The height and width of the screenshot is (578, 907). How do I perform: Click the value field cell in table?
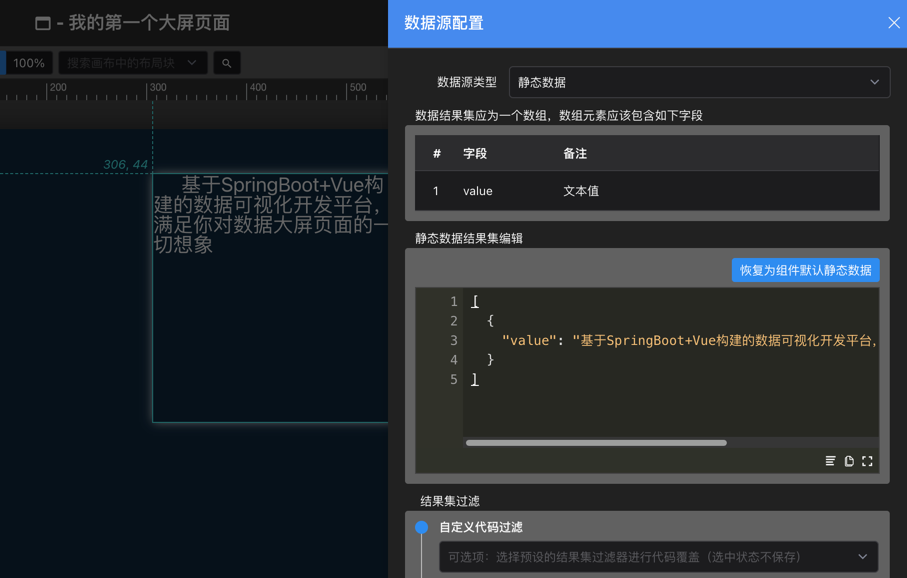click(x=478, y=191)
